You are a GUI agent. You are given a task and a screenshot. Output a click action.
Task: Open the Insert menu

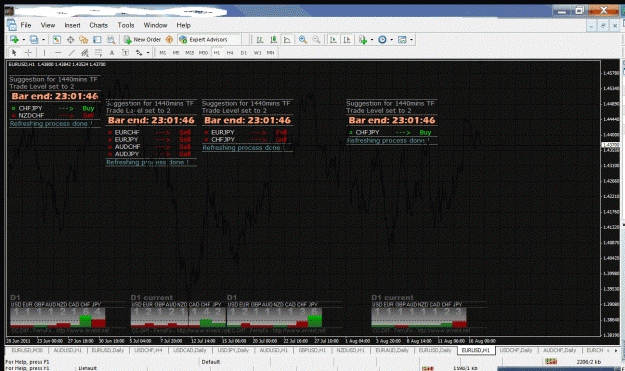point(73,25)
